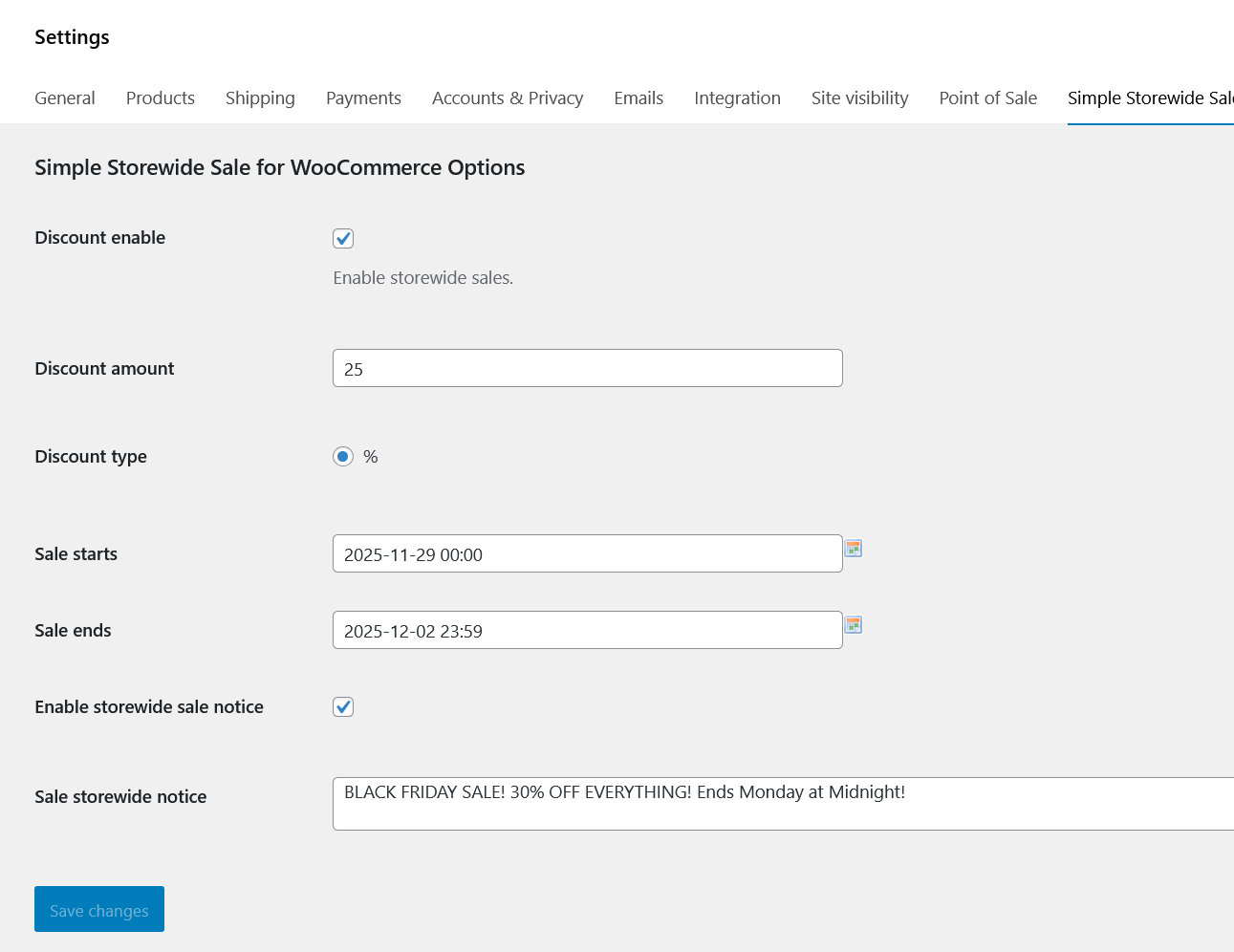1234x952 pixels.
Task: Open the Payments tab
Action: 363,98
